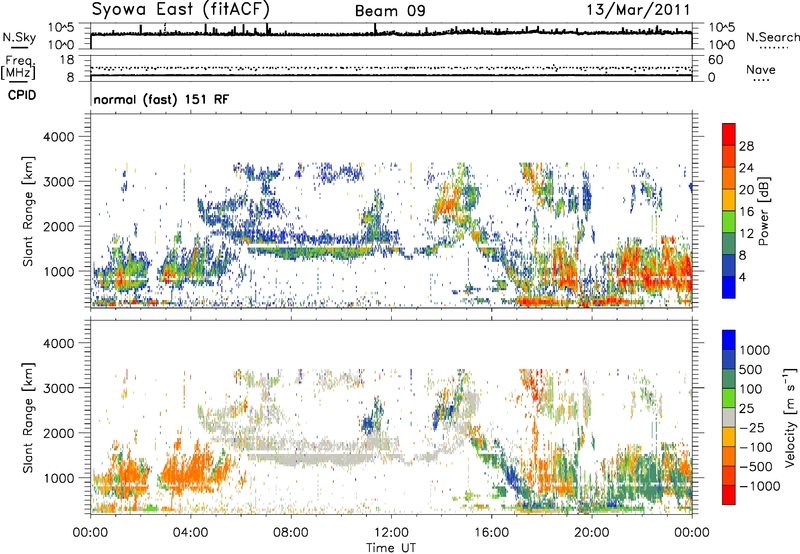Click the 4000 tick on the power panel

(x=58, y=137)
